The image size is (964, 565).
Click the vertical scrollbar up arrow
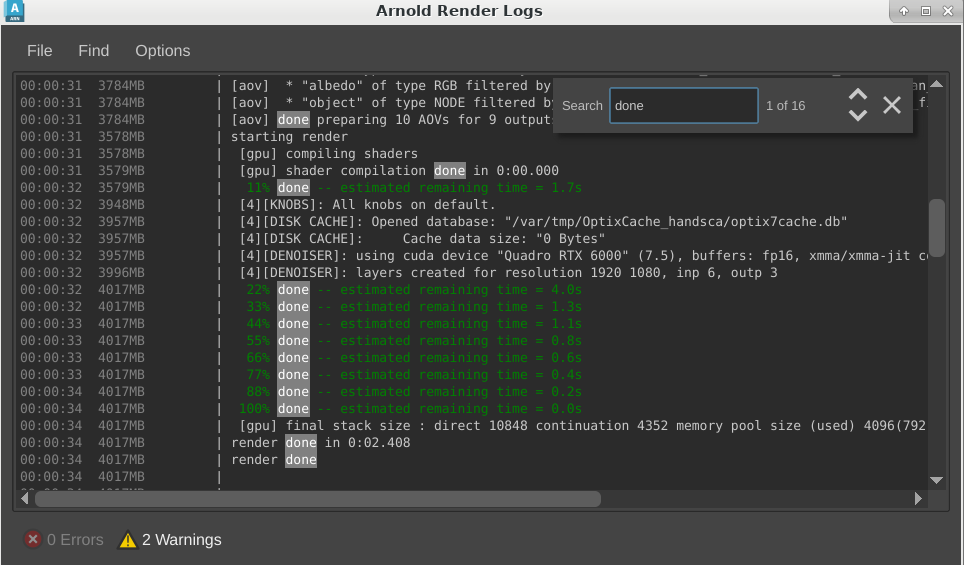pyautogui.click(x=936, y=84)
